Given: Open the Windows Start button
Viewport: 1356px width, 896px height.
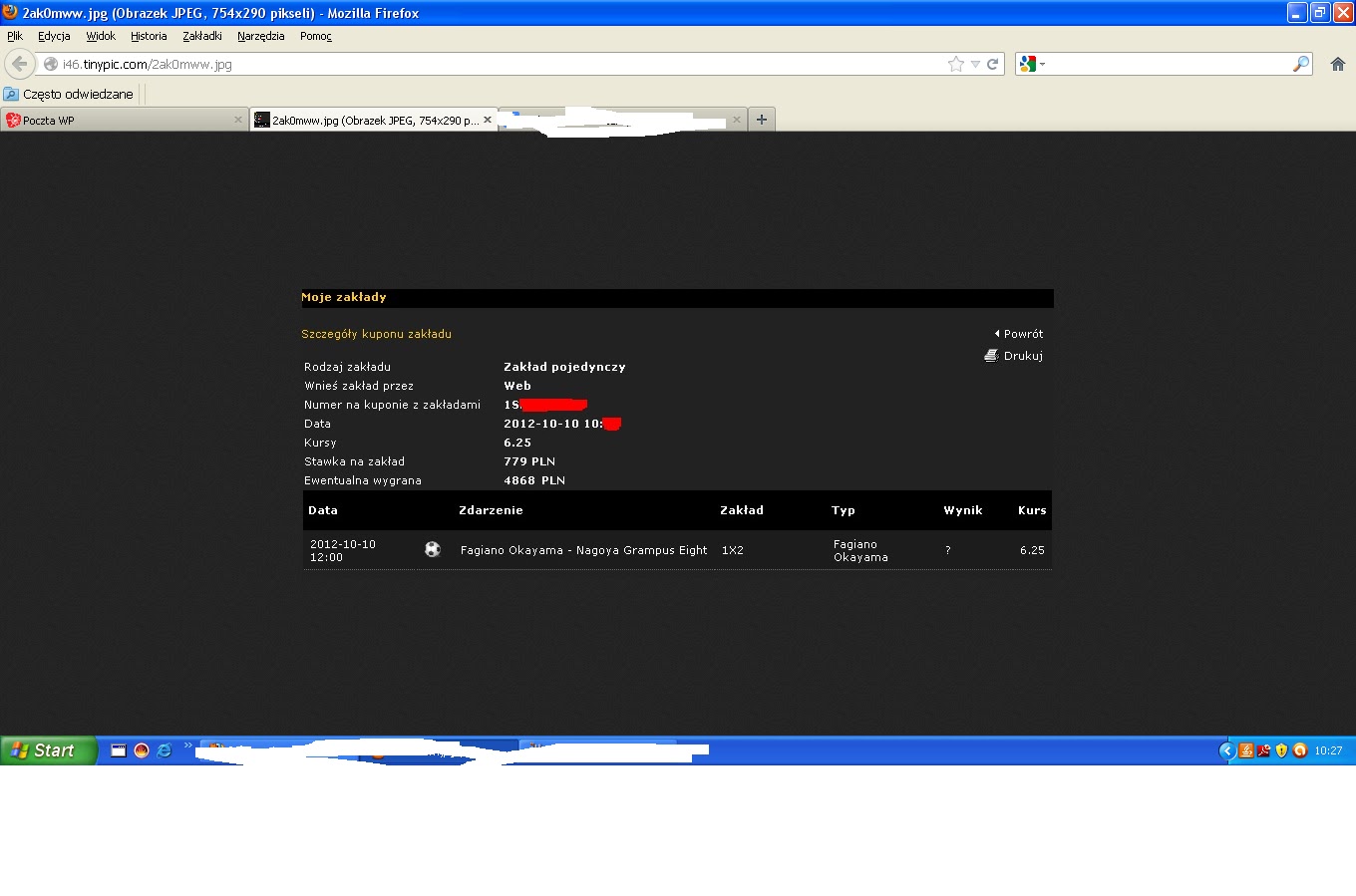Looking at the screenshot, I should click(49, 750).
